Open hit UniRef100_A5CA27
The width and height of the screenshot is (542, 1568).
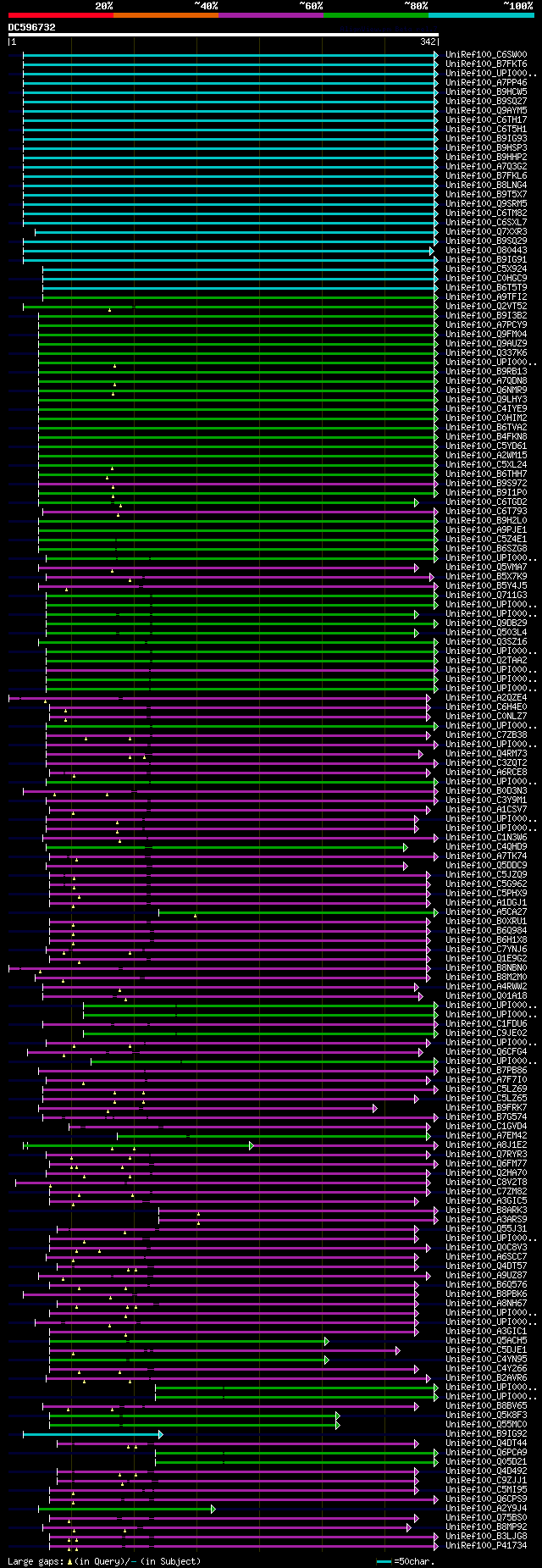point(486,911)
